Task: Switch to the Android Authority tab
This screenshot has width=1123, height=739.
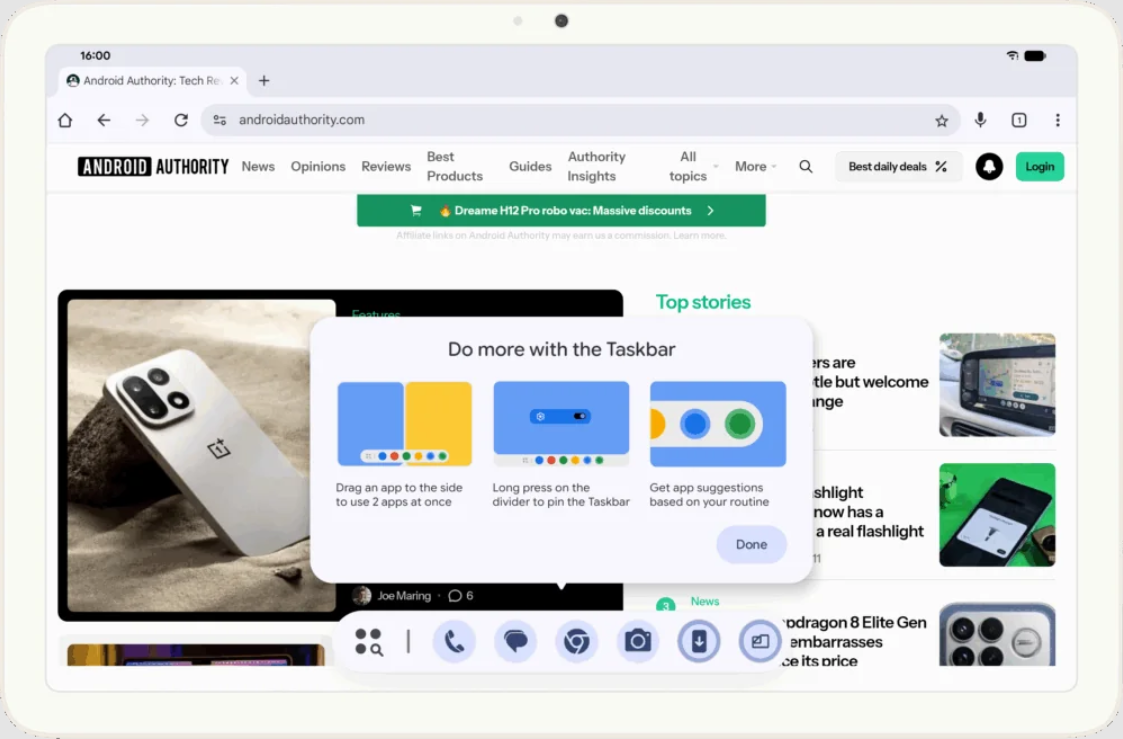Action: 150,81
